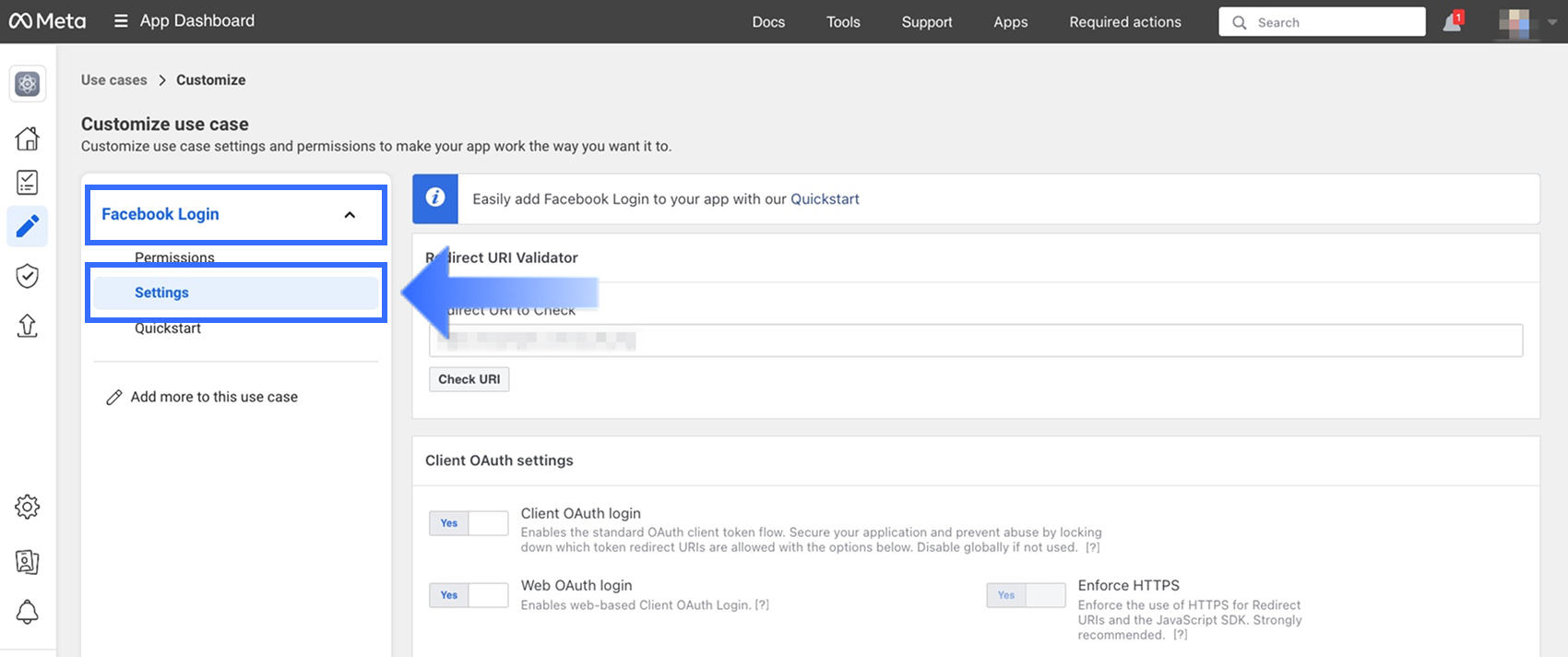
Task: Select Permissions in the Facebook Login list
Action: (174, 257)
